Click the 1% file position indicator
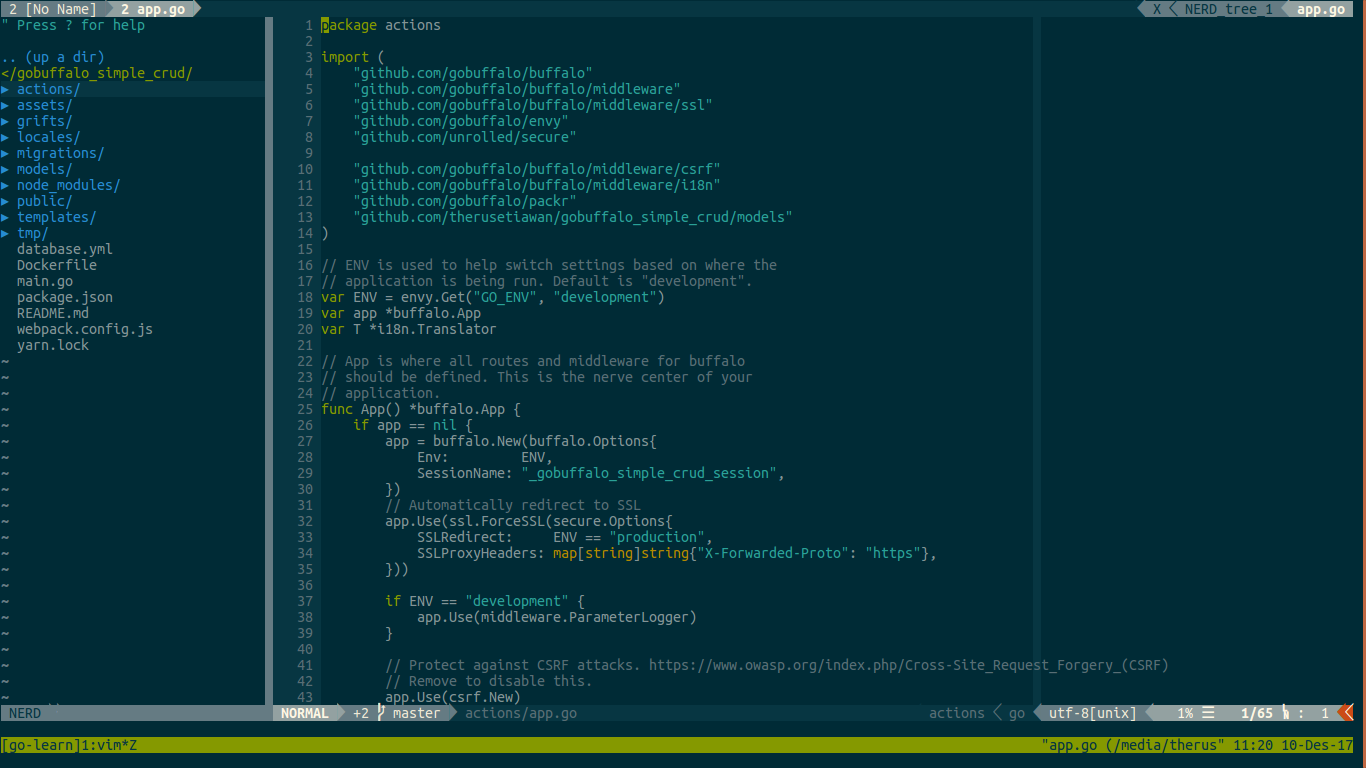The height and width of the screenshot is (768, 1366). pos(1185,713)
